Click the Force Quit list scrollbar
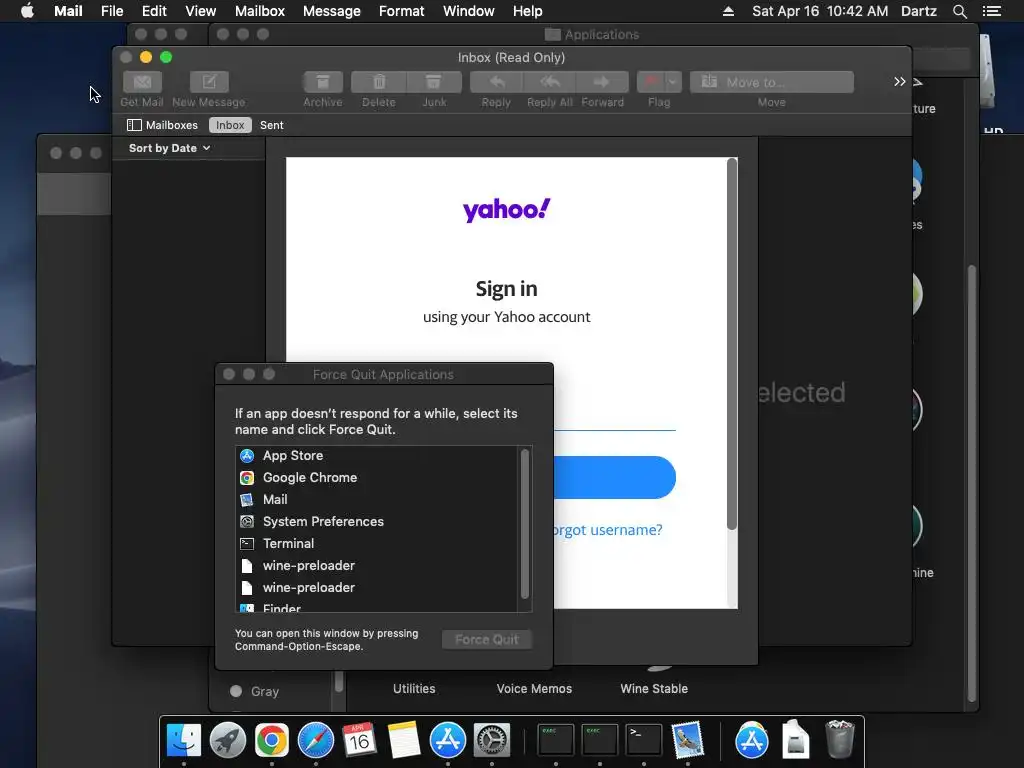 [x=524, y=524]
